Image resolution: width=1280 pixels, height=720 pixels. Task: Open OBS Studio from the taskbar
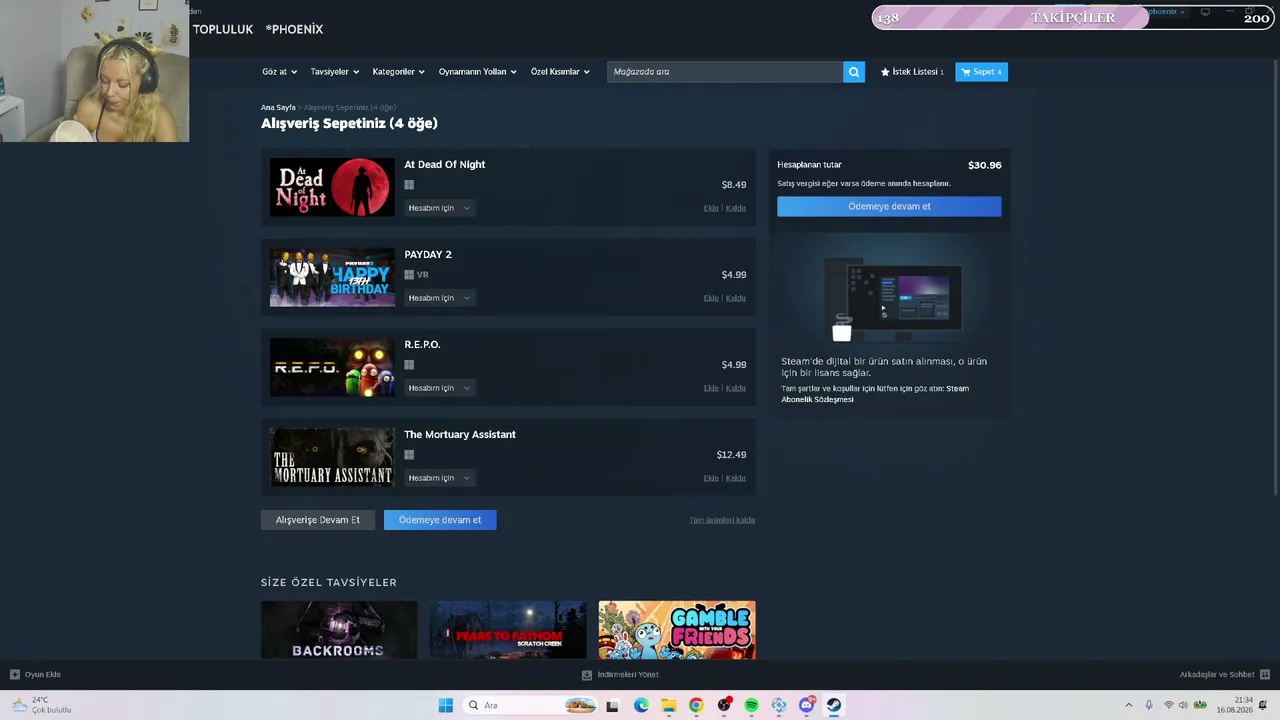click(x=724, y=705)
